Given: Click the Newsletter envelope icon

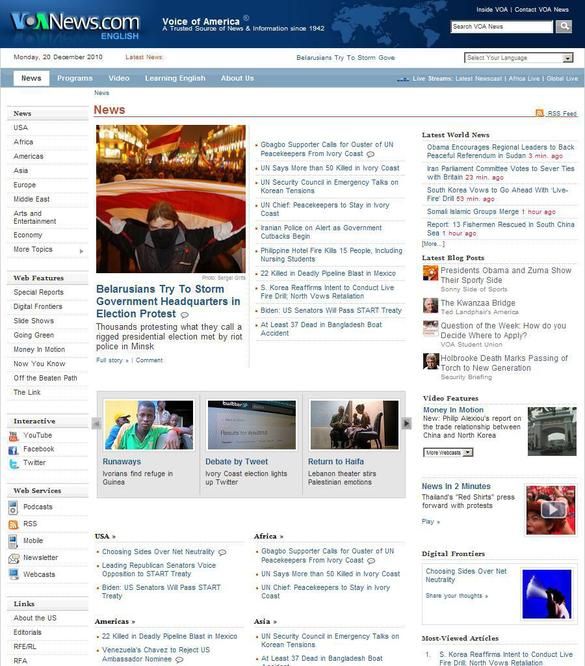Looking at the screenshot, I should tap(14, 558).
